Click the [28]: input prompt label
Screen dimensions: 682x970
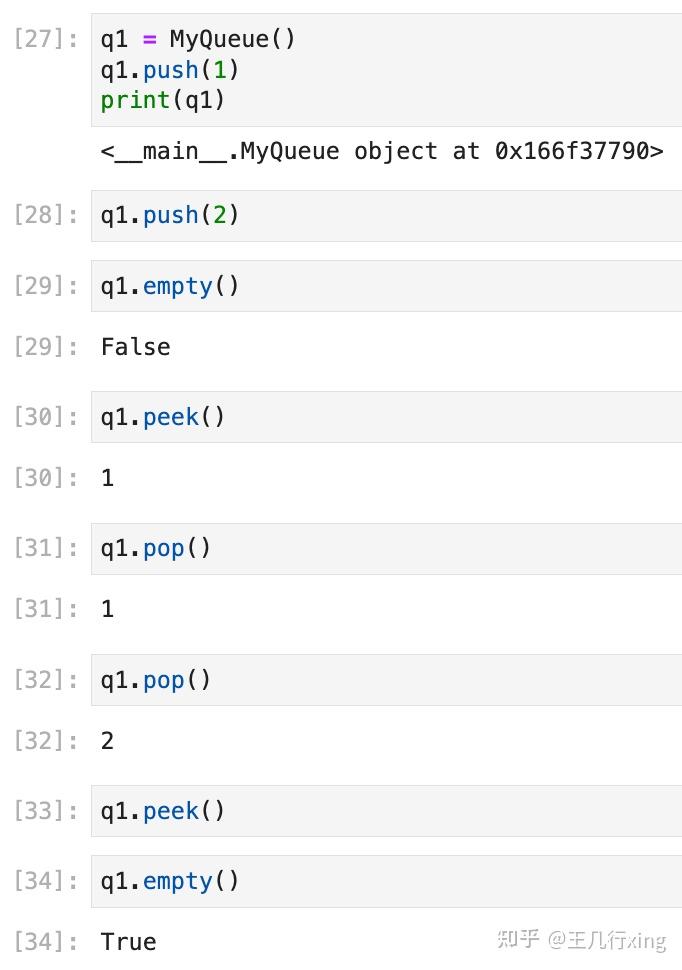pyautogui.click(x=46, y=215)
